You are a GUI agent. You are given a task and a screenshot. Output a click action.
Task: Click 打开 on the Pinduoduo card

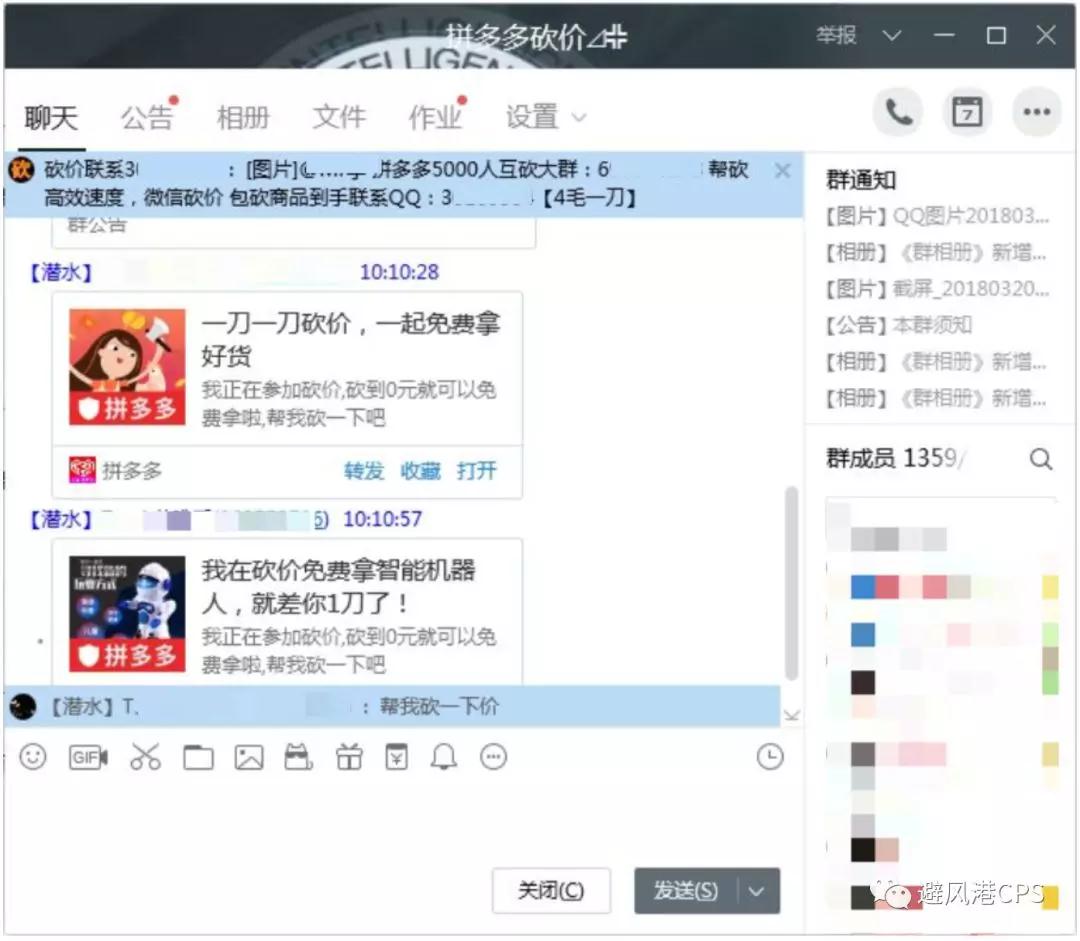coord(477,471)
